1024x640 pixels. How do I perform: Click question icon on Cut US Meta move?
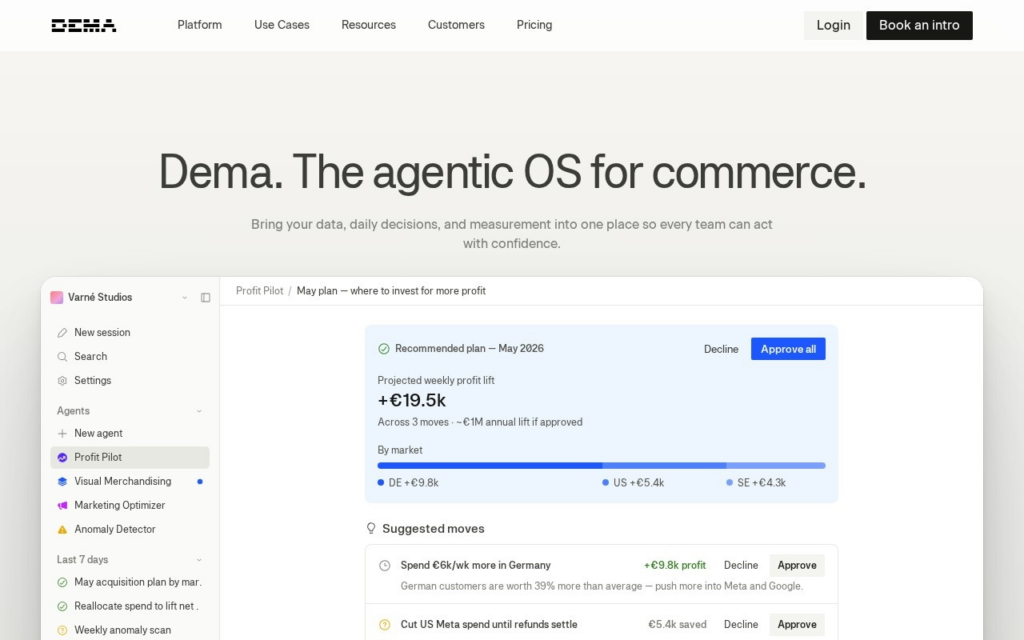click(x=385, y=625)
